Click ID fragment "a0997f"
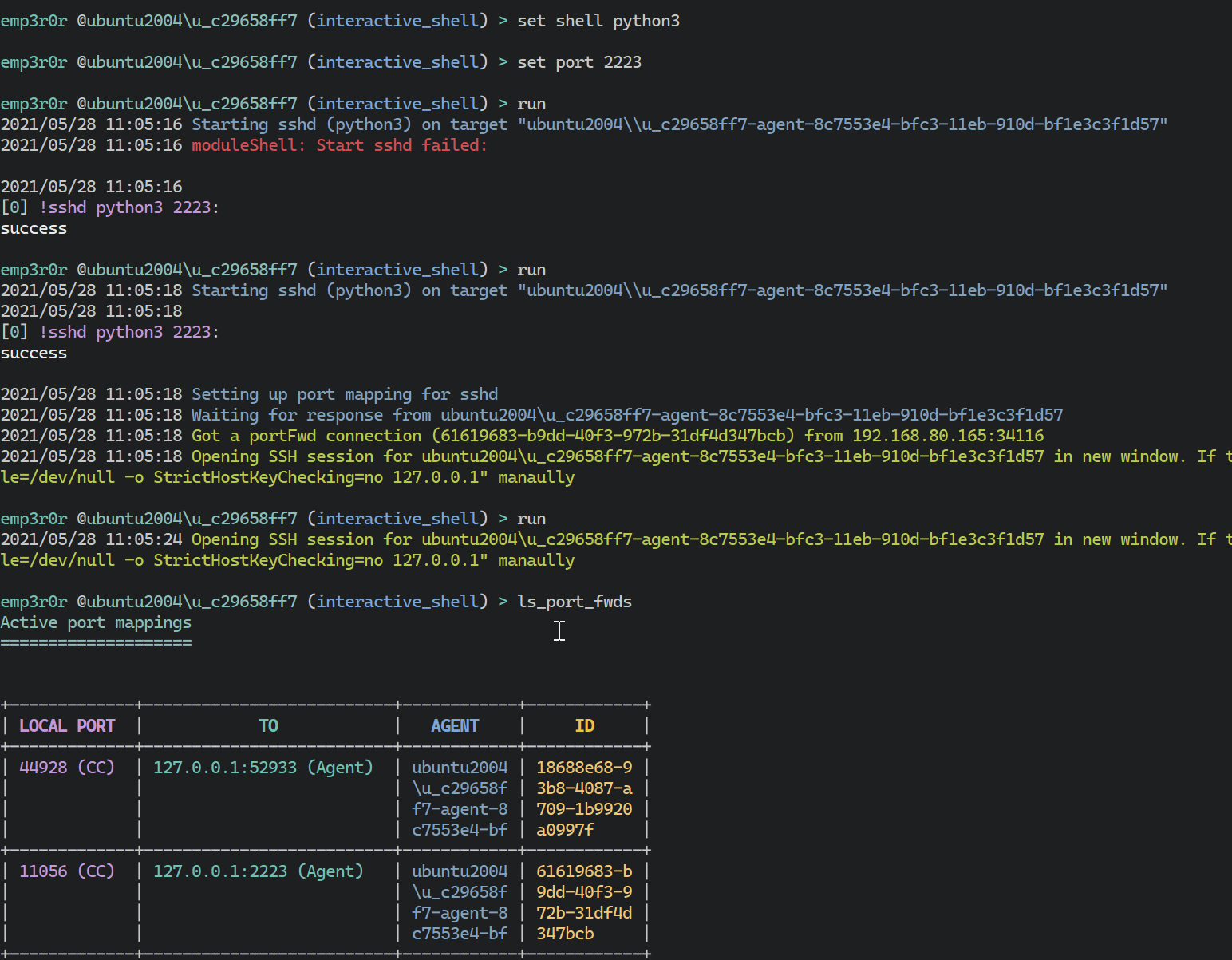 tap(565, 830)
